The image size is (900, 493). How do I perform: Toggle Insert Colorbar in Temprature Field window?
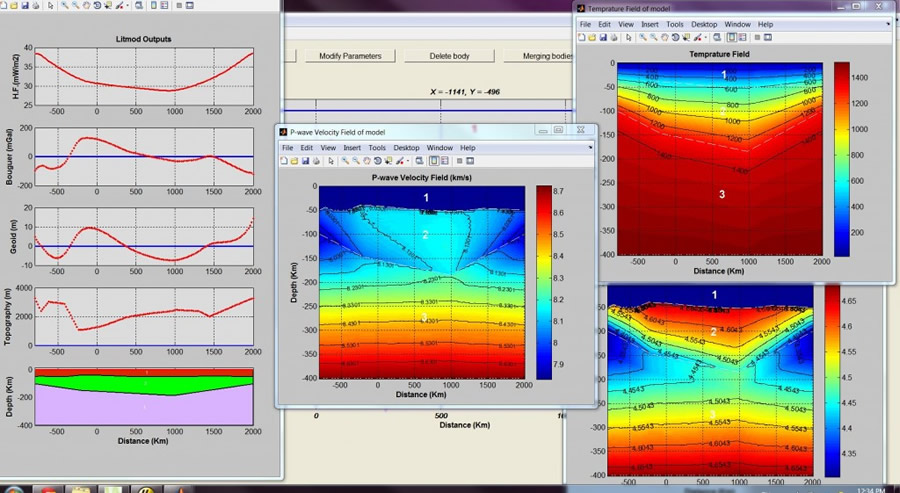tap(731, 37)
